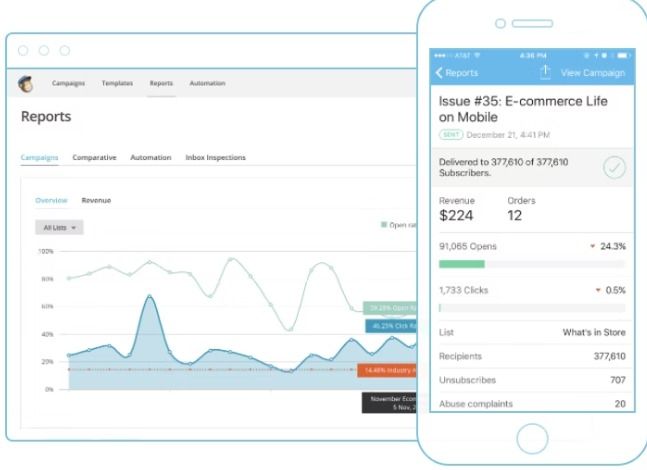The width and height of the screenshot is (647, 470).
Task: Tap the List What's in Store row
Action: pos(532,333)
